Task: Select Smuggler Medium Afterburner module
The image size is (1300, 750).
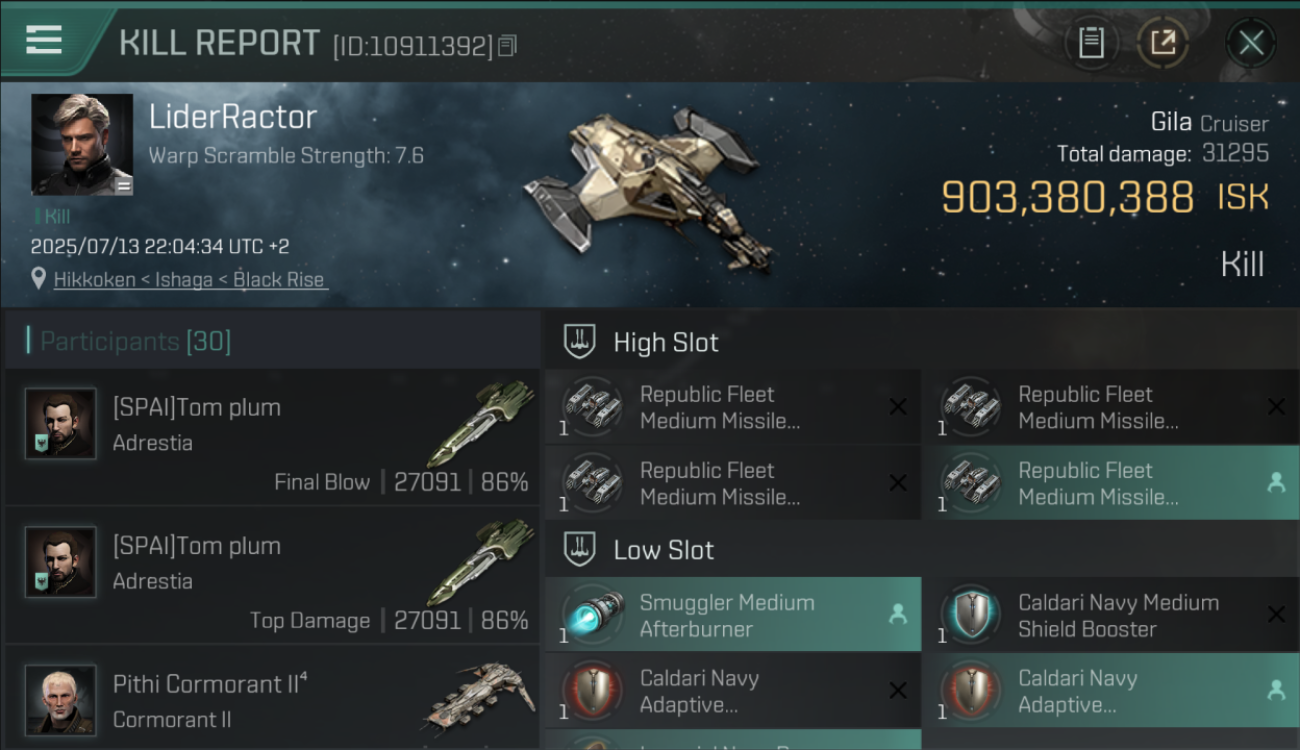Action: click(x=733, y=615)
